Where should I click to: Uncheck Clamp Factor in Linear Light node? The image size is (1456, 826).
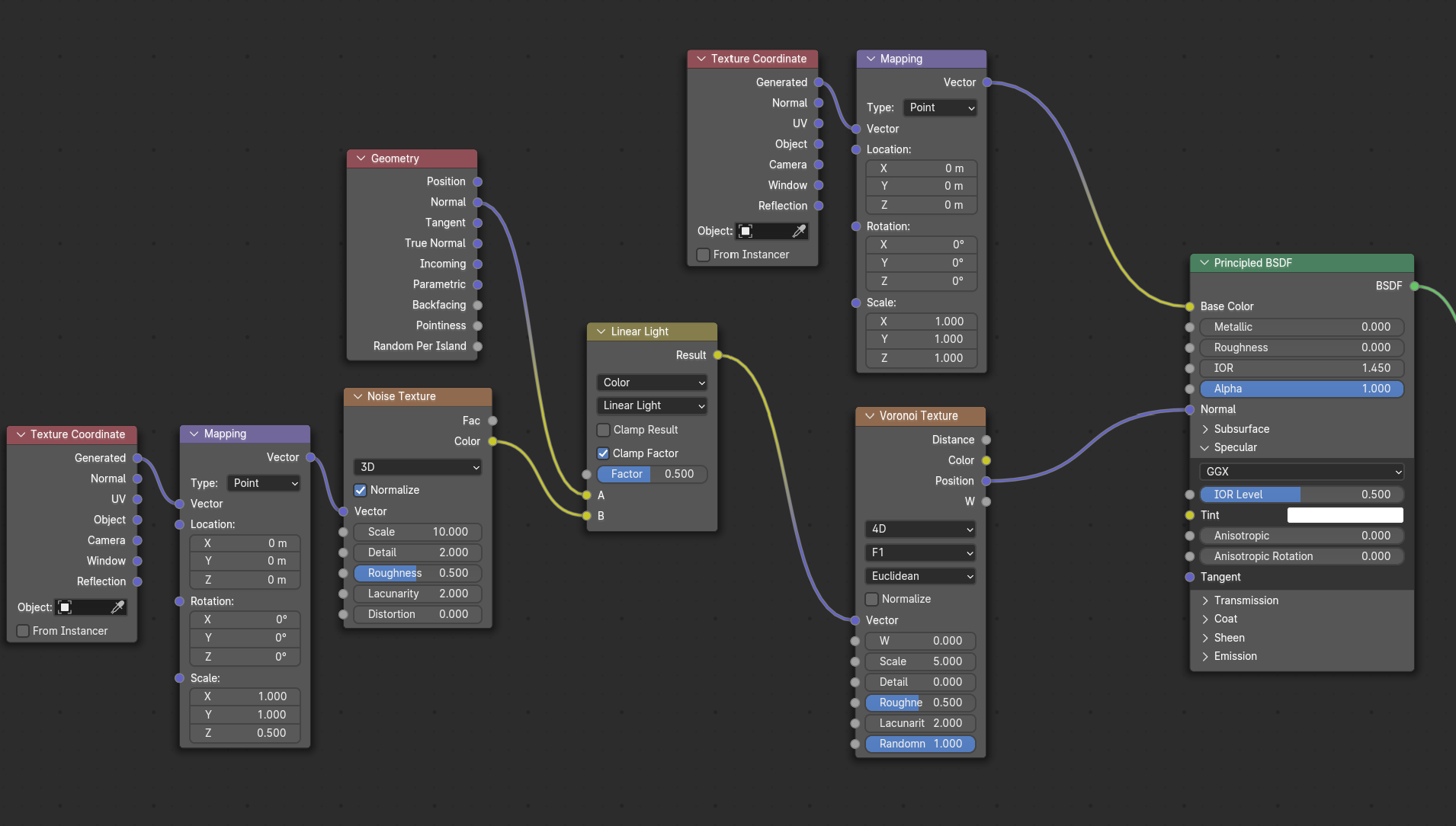tap(603, 453)
